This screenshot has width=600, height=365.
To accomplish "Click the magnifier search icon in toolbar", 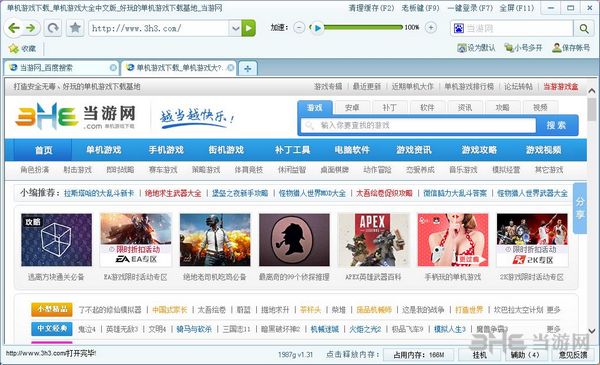I will pos(584,28).
